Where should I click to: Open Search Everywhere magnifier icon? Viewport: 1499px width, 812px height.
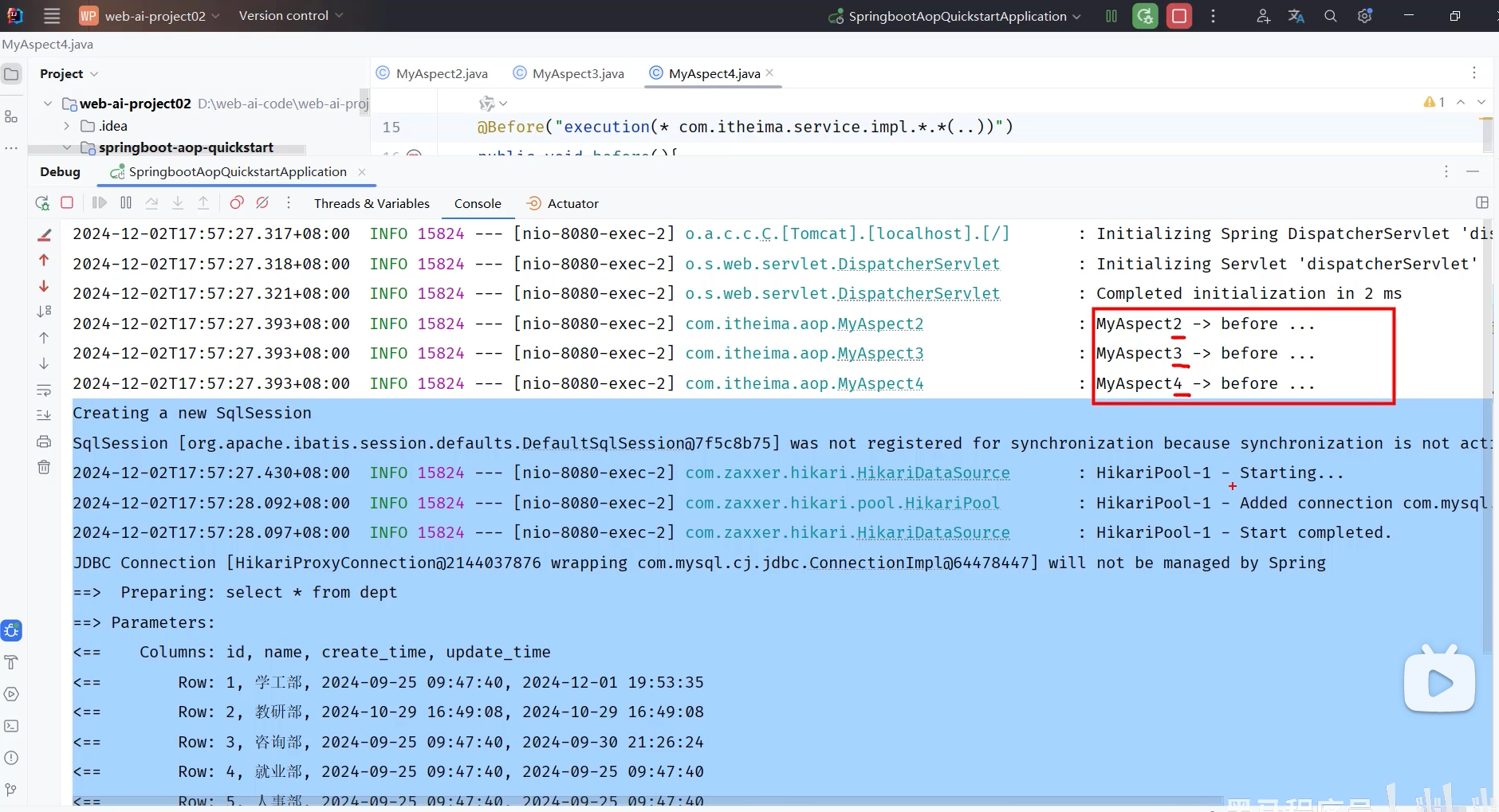(x=1330, y=16)
